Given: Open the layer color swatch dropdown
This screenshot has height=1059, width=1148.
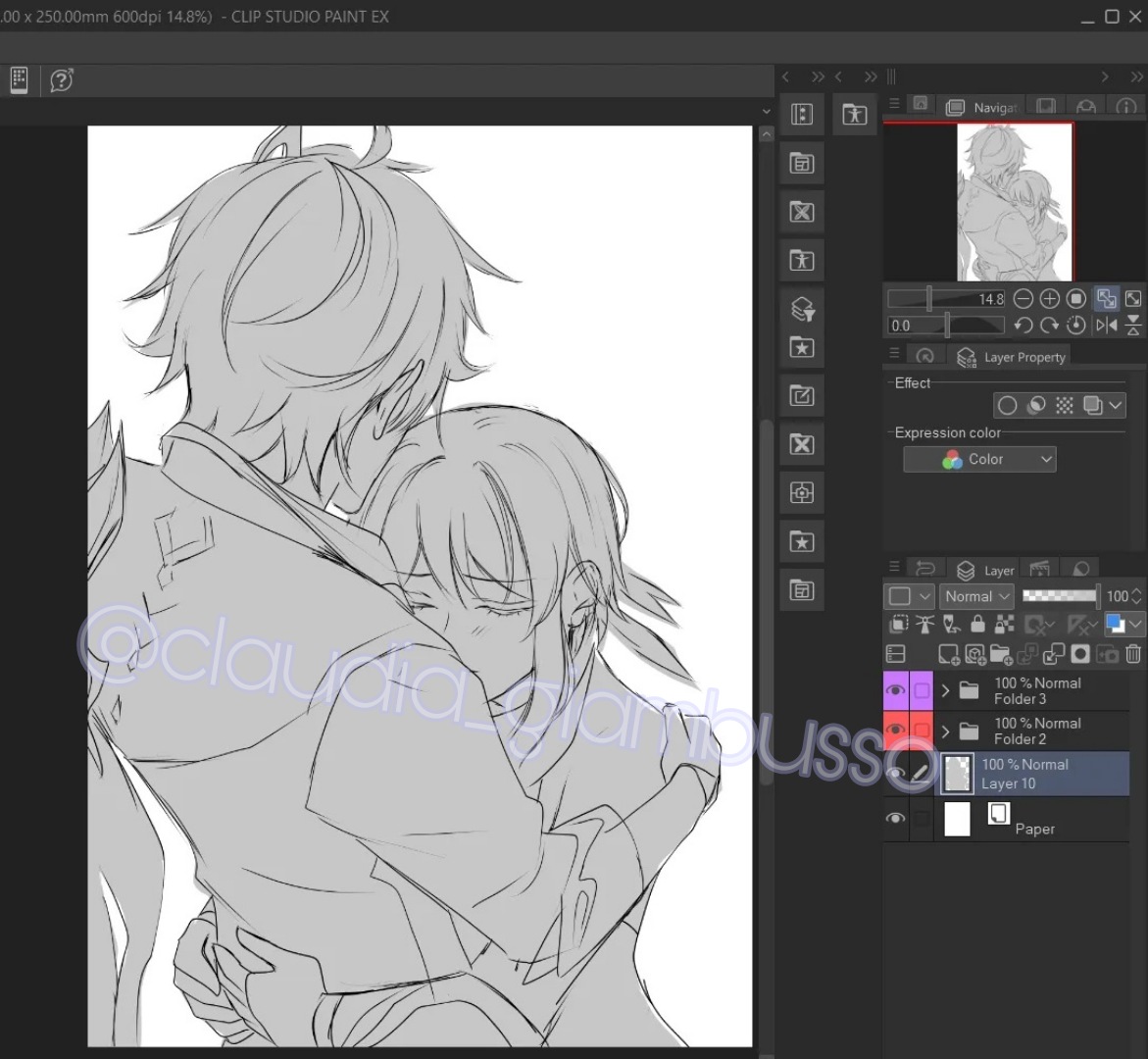Looking at the screenshot, I should point(1123,624).
